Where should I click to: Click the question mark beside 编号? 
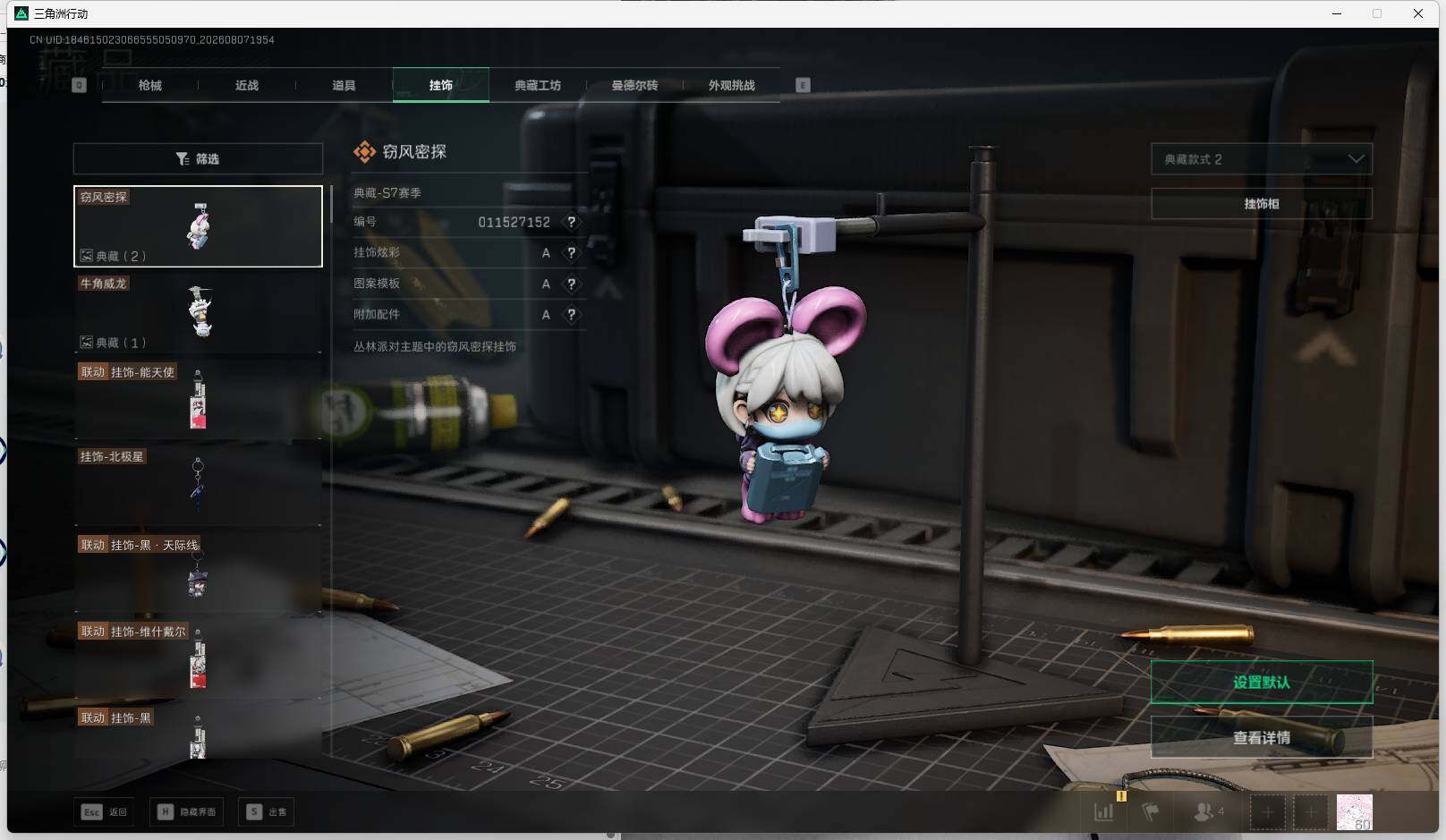(571, 222)
